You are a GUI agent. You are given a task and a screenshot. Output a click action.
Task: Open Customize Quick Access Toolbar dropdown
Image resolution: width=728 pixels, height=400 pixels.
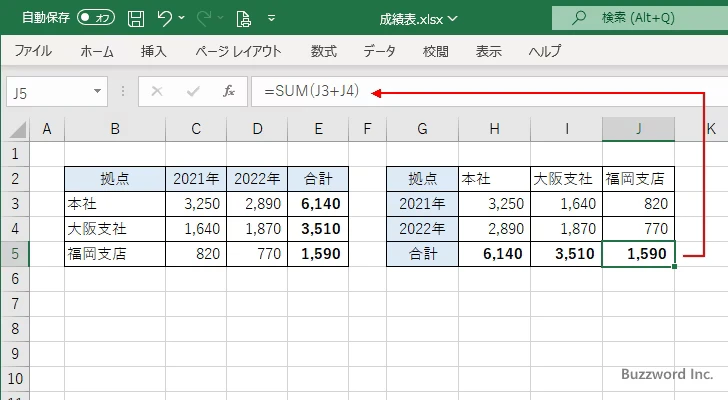click(x=272, y=19)
